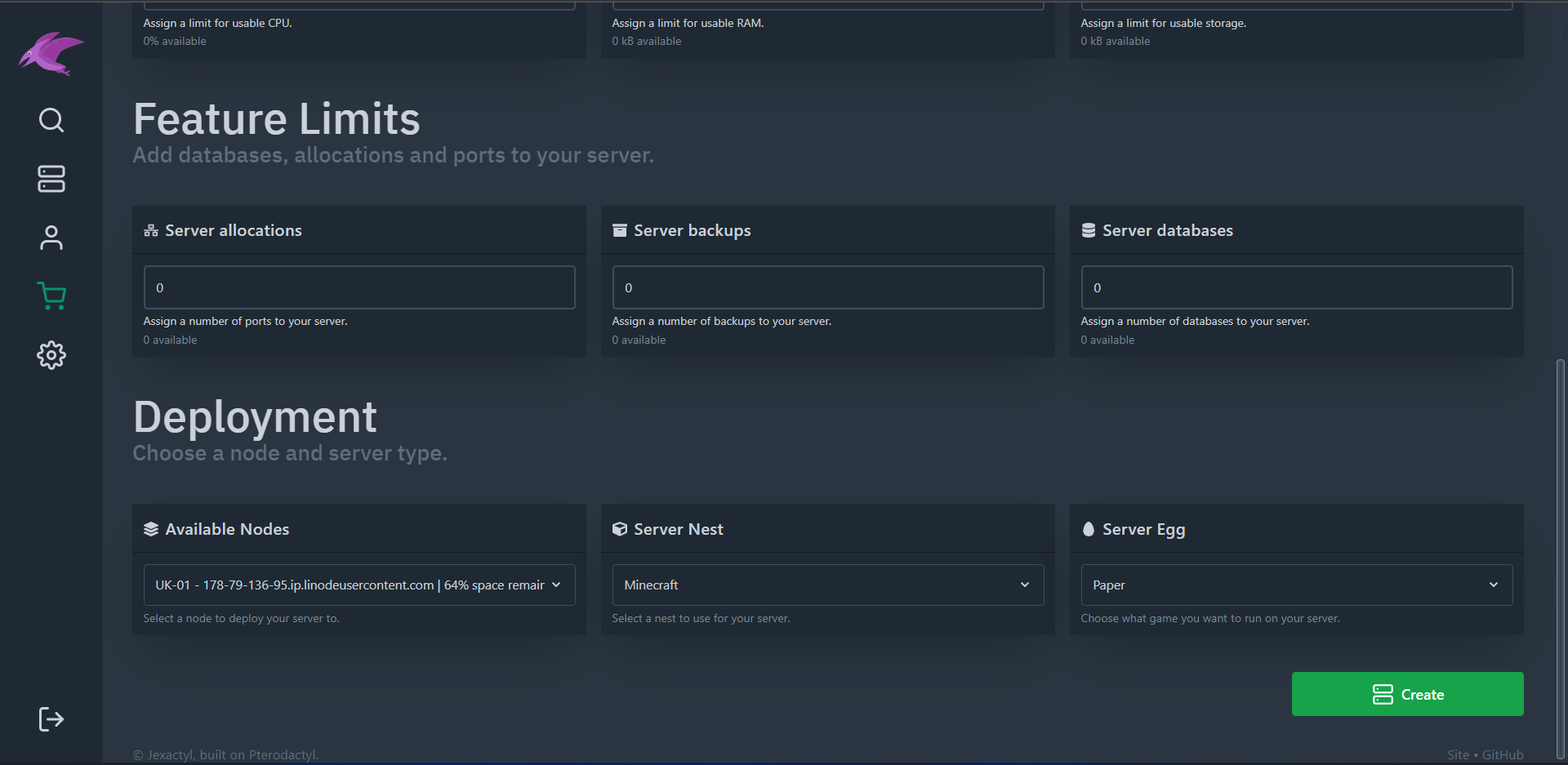Click the Server backups archive icon

[620, 231]
